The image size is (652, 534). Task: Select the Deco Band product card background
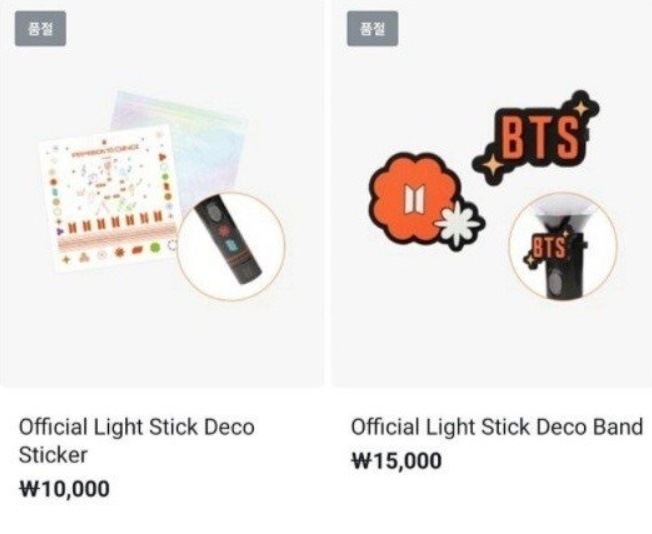pos(491,193)
